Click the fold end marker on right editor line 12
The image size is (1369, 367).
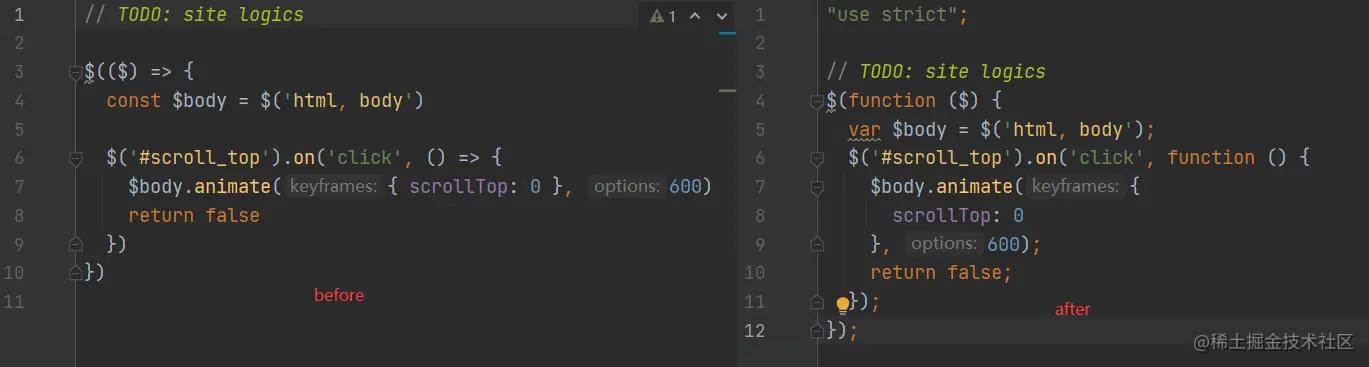pos(817,330)
